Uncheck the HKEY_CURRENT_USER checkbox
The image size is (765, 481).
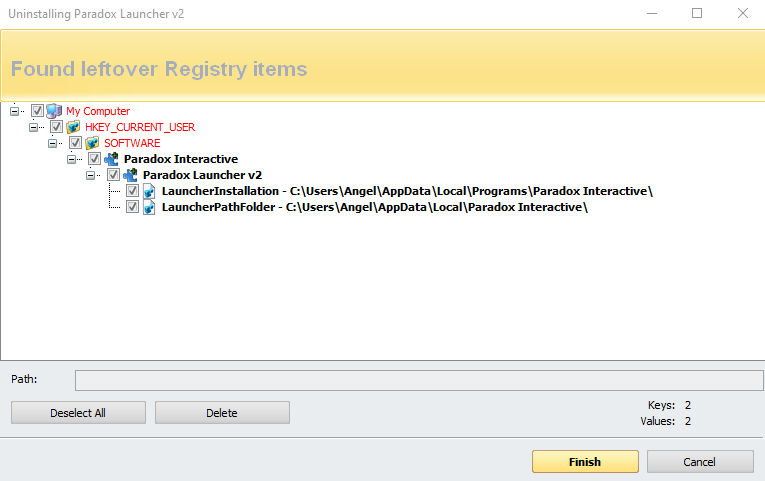pyautogui.click(x=57, y=127)
